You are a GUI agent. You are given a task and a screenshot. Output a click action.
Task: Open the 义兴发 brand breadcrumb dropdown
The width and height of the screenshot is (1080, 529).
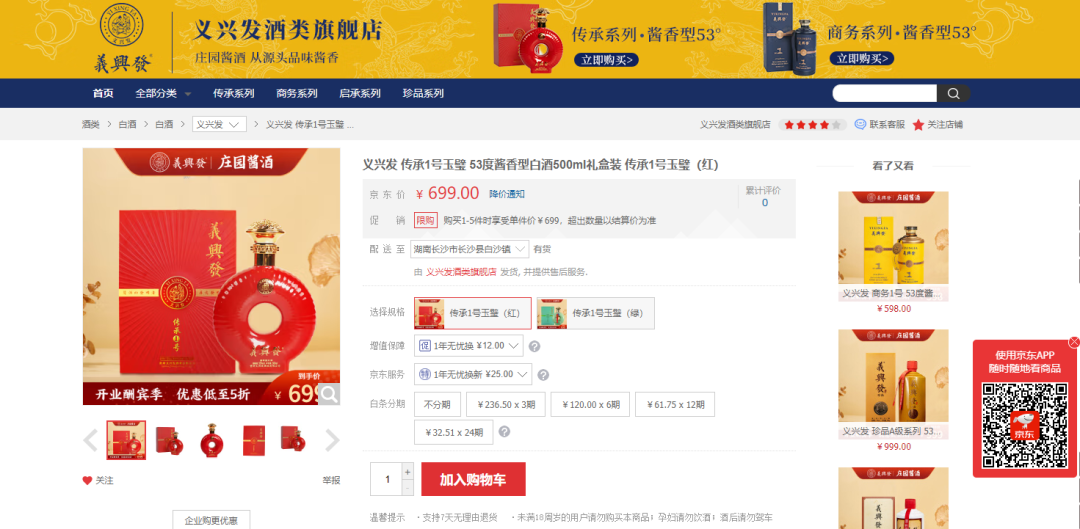pos(219,125)
